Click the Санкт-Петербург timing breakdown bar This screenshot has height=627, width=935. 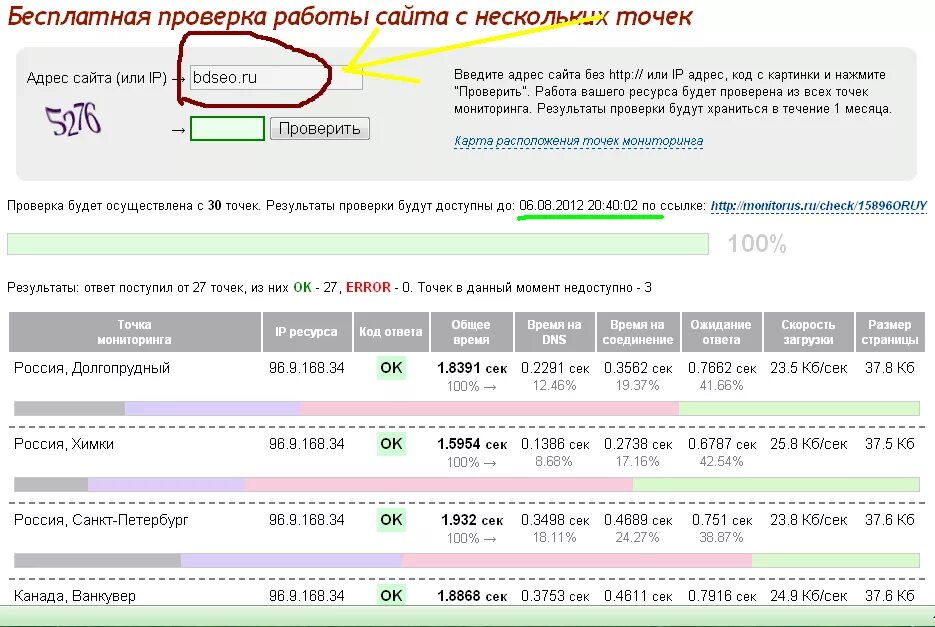click(x=467, y=560)
